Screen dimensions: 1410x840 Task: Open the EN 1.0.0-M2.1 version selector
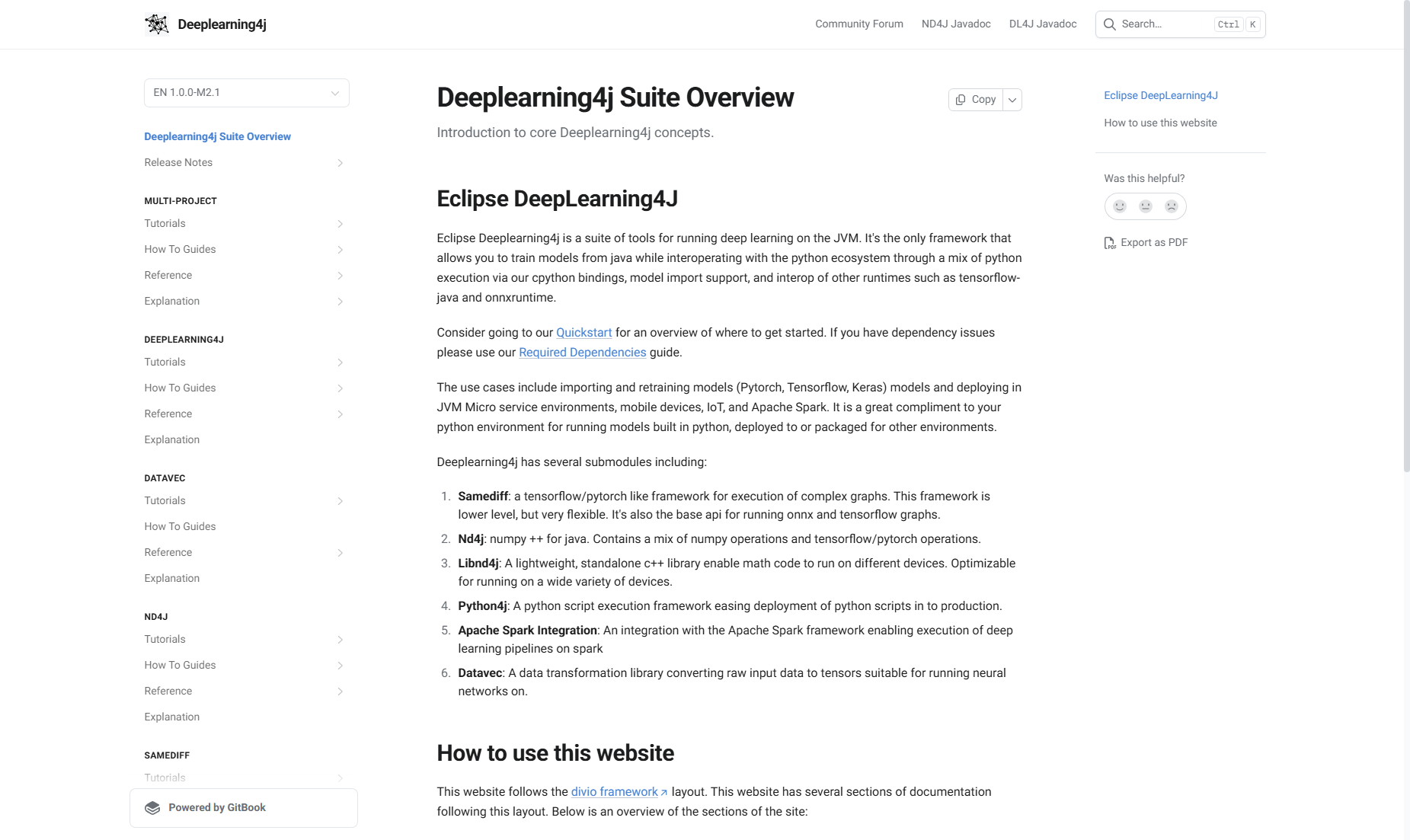coord(247,93)
